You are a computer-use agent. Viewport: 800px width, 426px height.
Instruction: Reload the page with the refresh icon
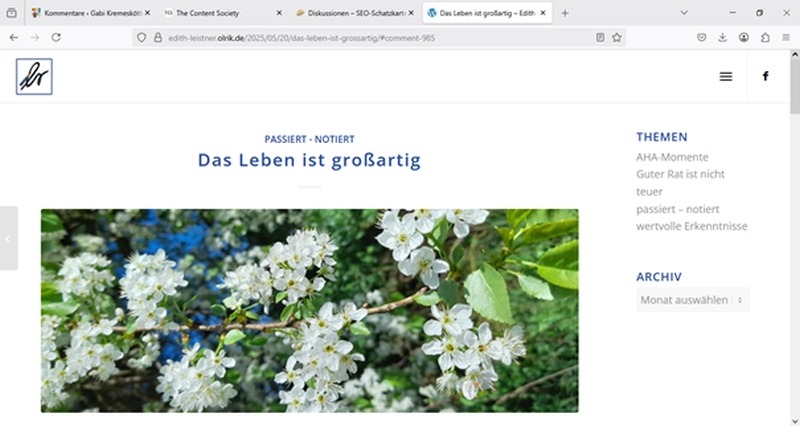coord(56,37)
